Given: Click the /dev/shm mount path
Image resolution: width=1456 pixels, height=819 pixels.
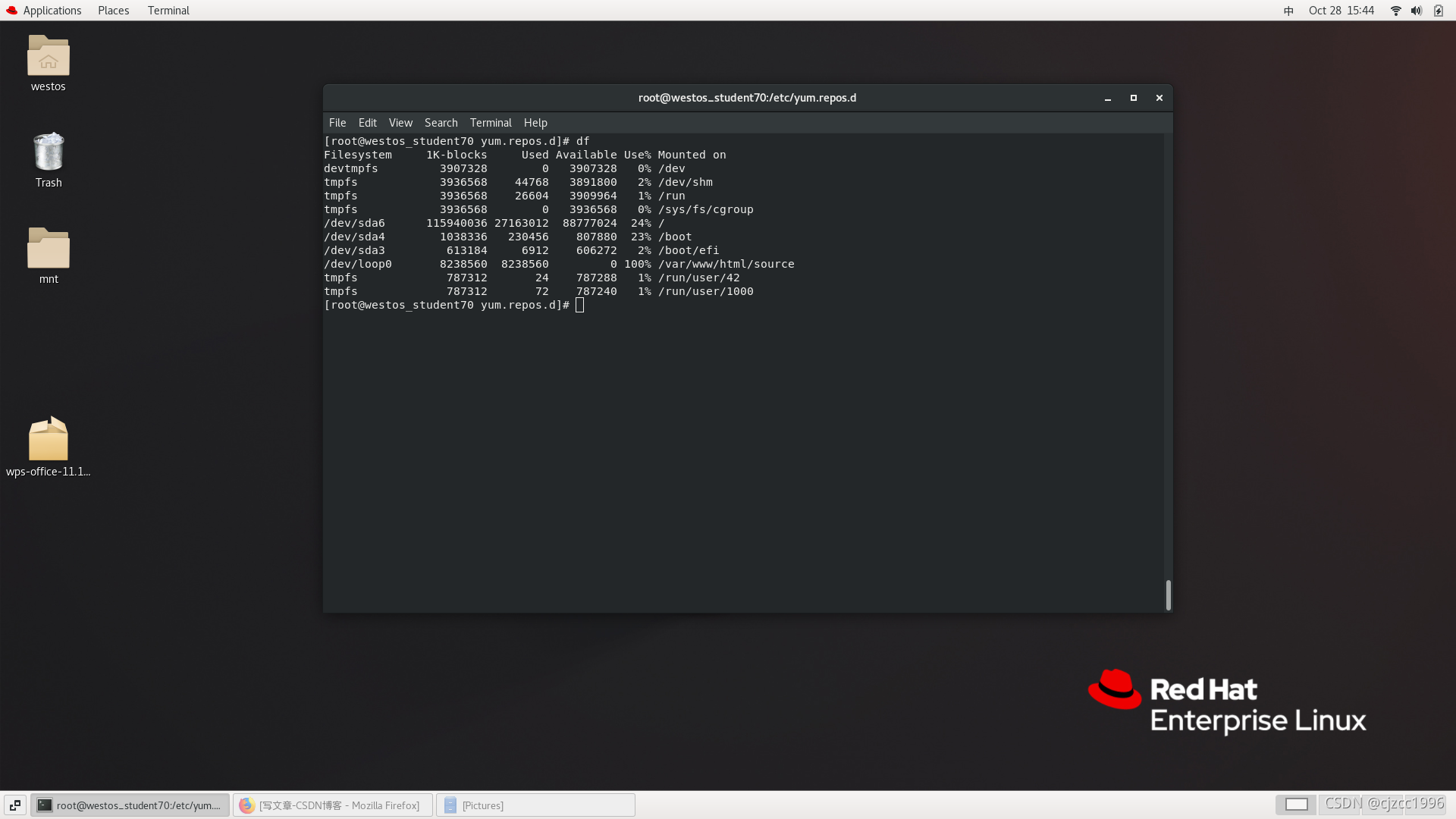Looking at the screenshot, I should click(686, 182).
